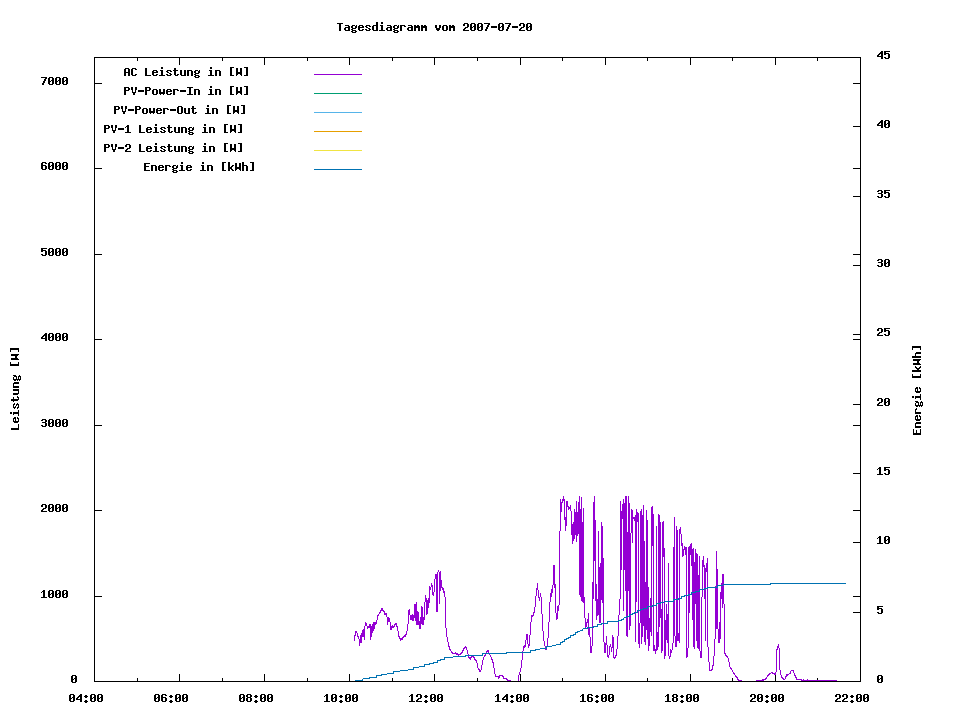Viewport: 960px width, 720px height.
Task: Click the 45 tick on right axis
Action: click(x=884, y=55)
